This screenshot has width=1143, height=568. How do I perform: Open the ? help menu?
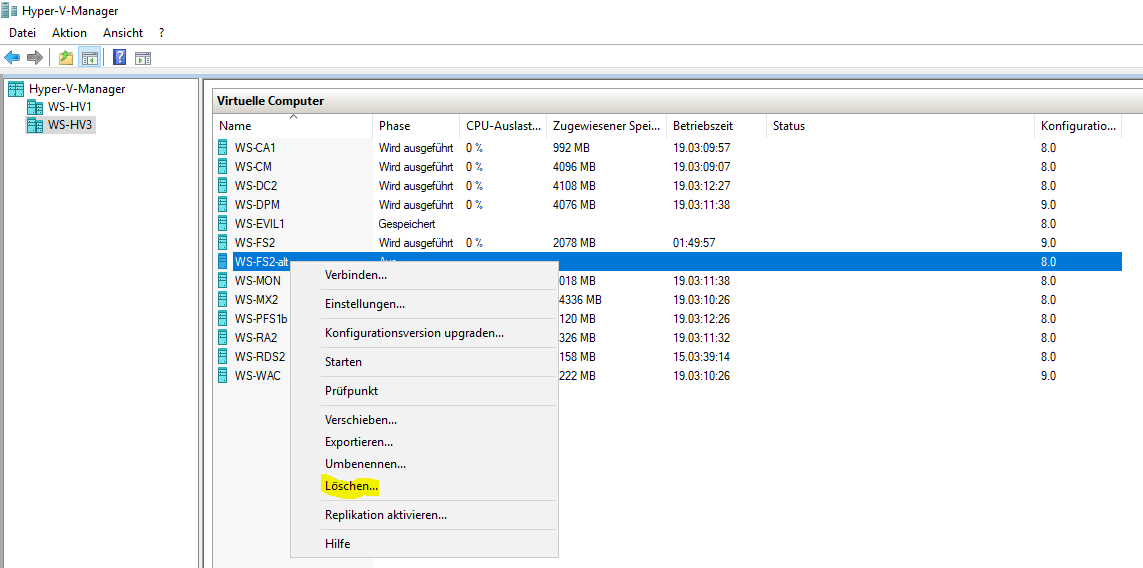point(161,33)
